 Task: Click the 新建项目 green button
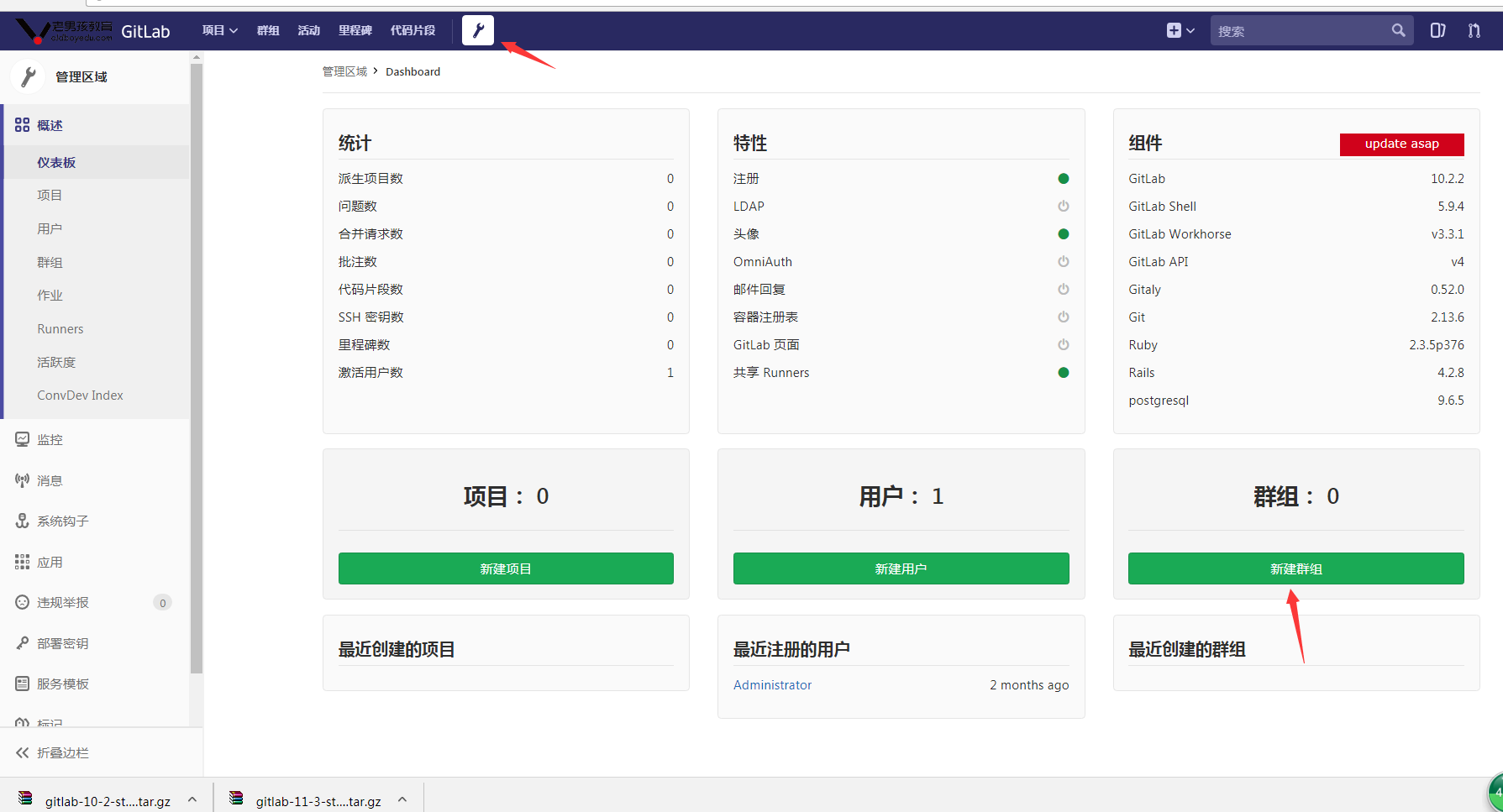506,568
